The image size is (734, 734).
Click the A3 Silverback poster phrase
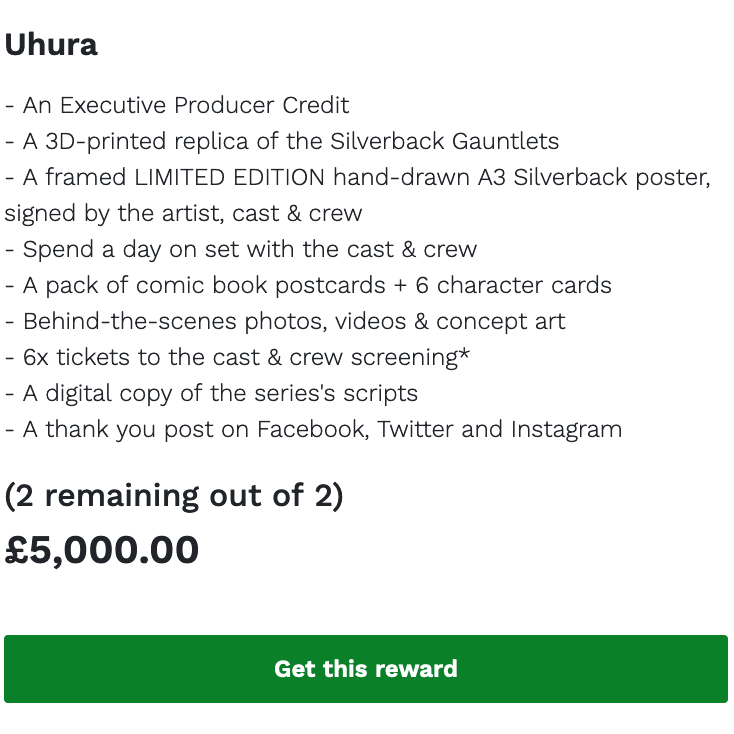(x=594, y=178)
